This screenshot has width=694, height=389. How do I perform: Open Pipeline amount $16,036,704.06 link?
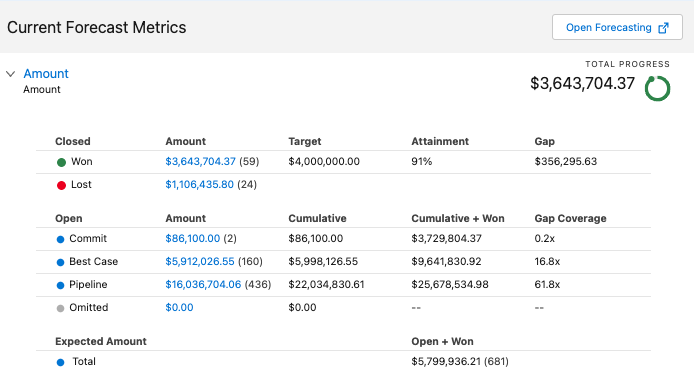pyautogui.click(x=203, y=285)
